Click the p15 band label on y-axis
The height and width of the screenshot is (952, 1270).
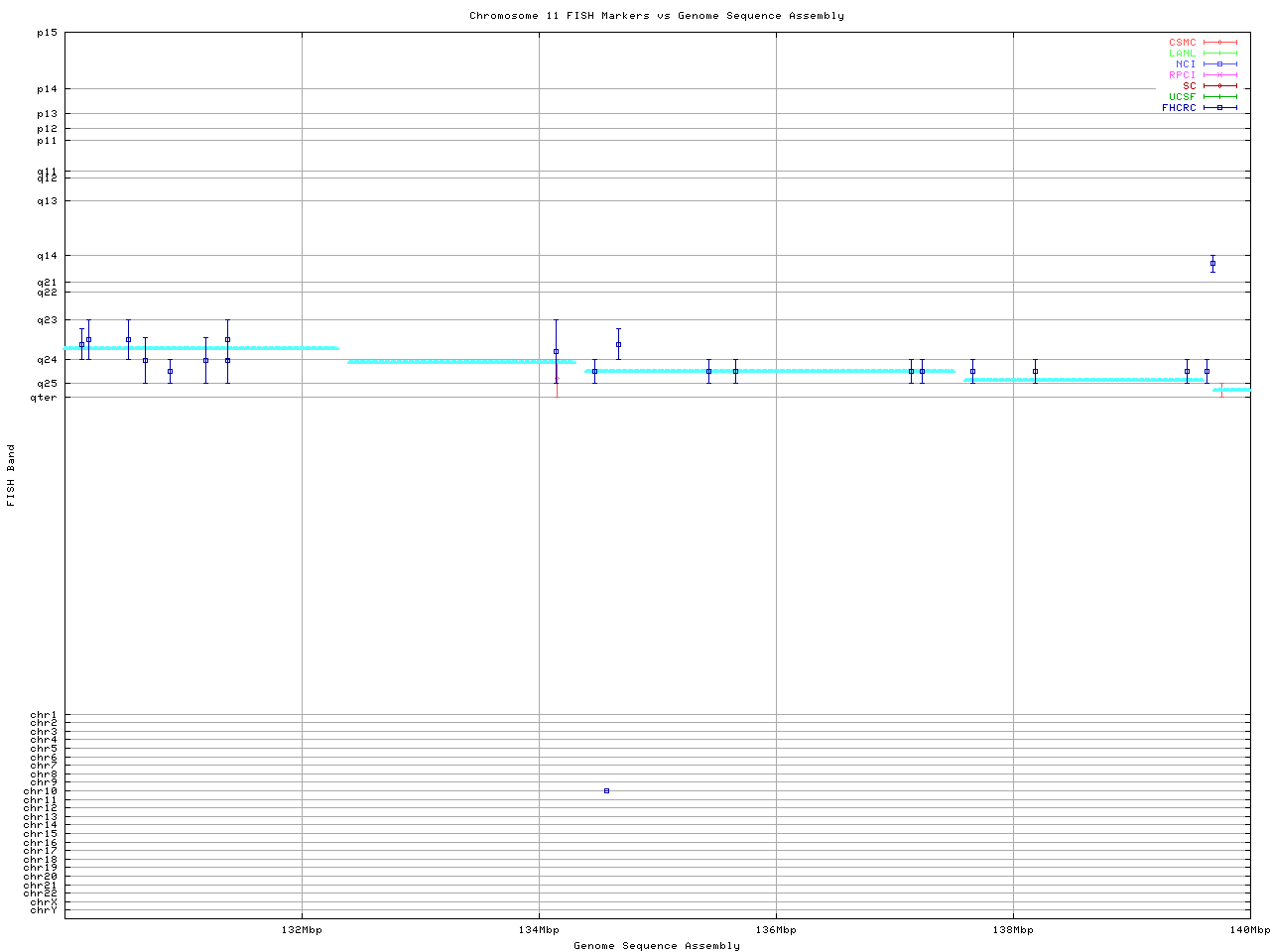coord(47,33)
